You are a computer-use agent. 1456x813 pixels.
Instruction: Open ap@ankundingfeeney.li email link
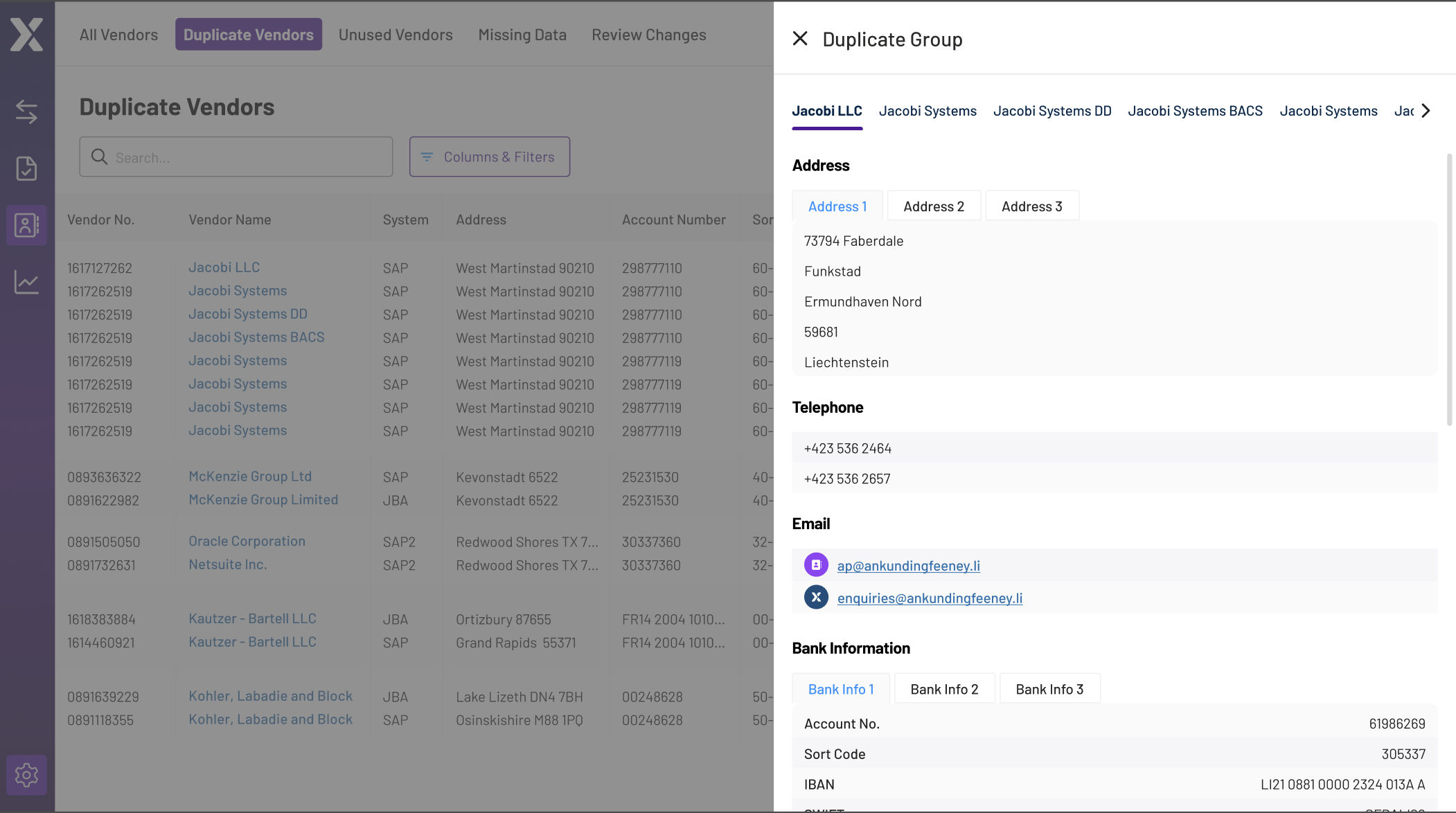tap(909, 566)
